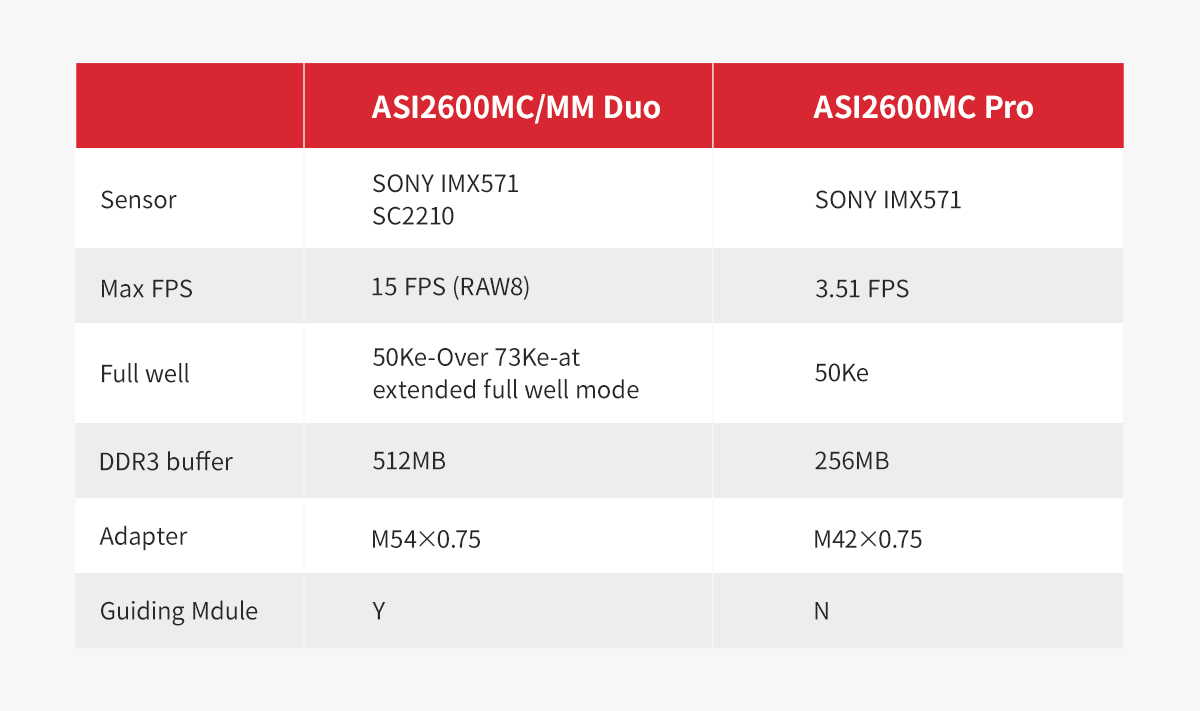Select the 50Ke value in Pro column
The width and height of the screenshot is (1200, 711).
point(842,374)
